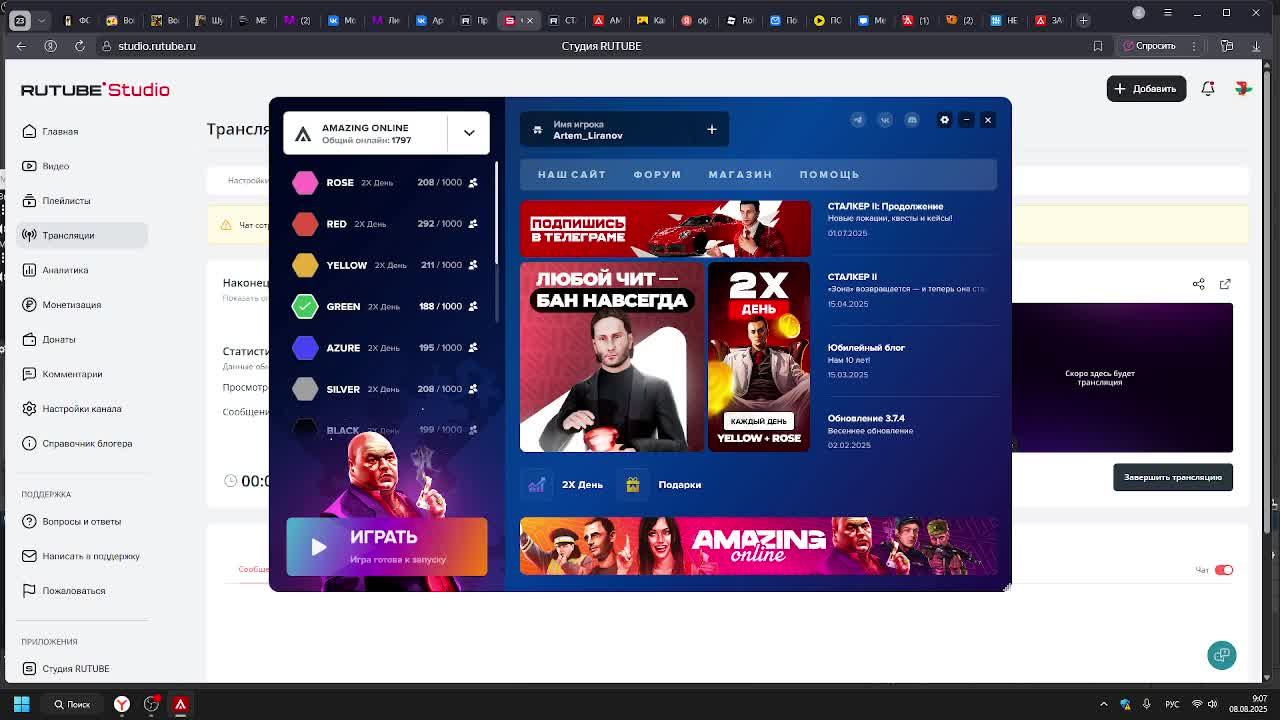Select the ROSE server hexagon
Viewport: 1280px width, 720px height.
(x=305, y=183)
